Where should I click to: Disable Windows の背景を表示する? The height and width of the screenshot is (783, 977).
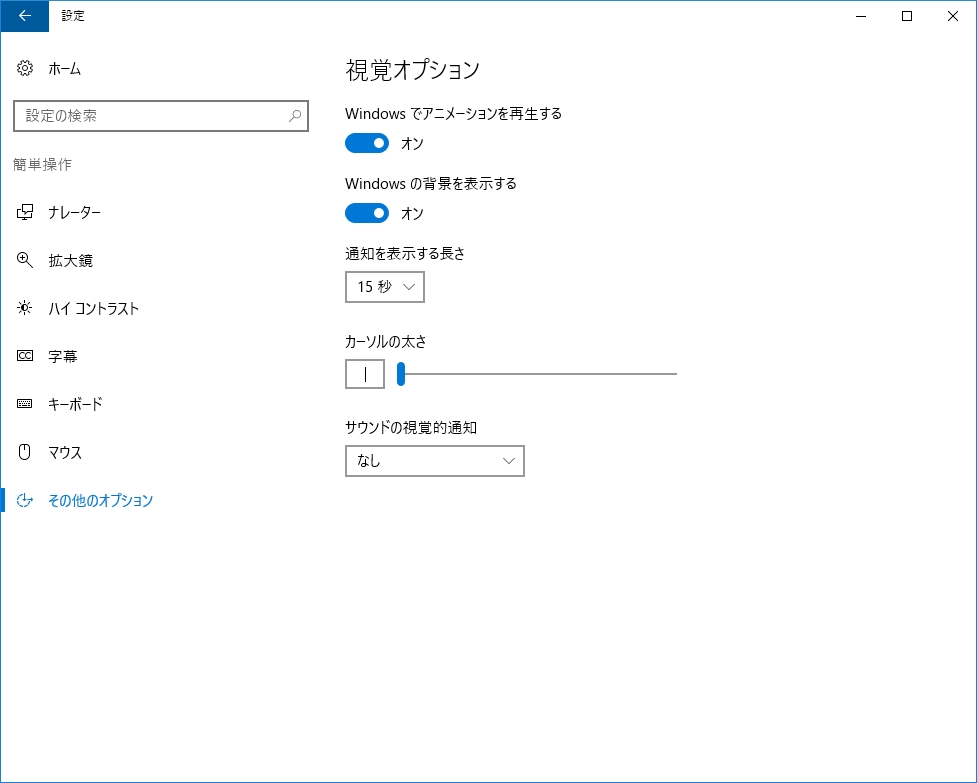[x=366, y=213]
